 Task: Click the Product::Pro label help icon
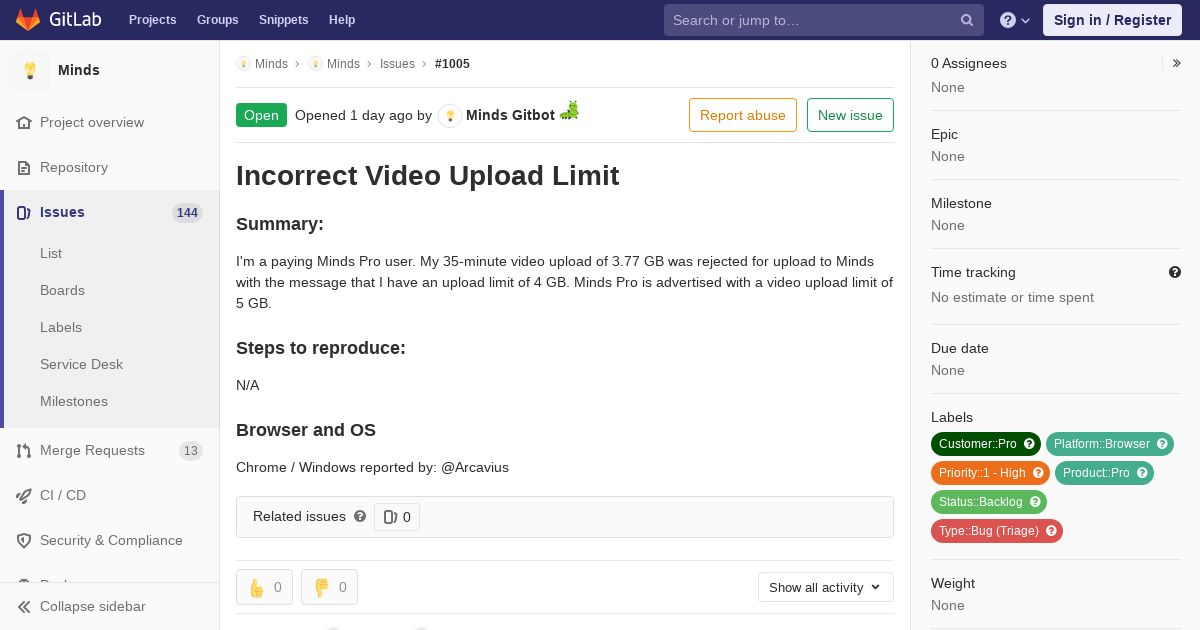click(1142, 473)
